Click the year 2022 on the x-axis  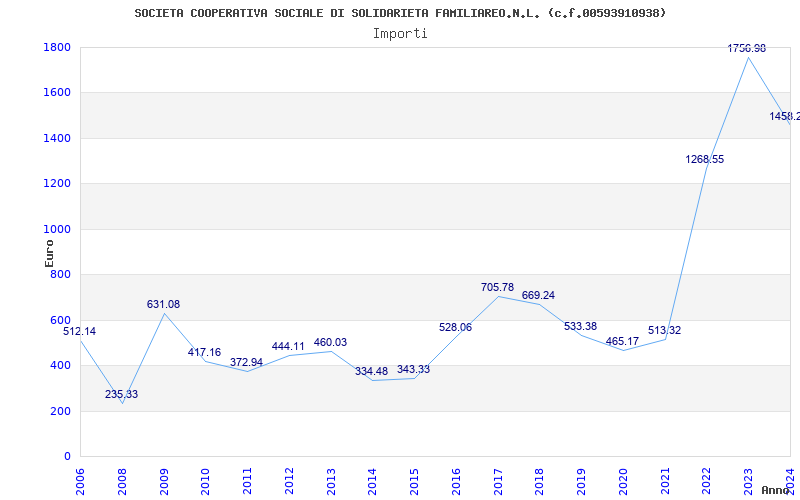pyautogui.click(x=707, y=482)
